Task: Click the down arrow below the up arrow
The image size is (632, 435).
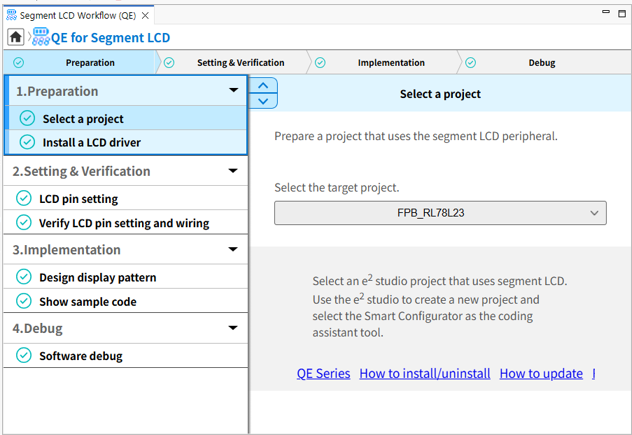Action: [x=262, y=101]
